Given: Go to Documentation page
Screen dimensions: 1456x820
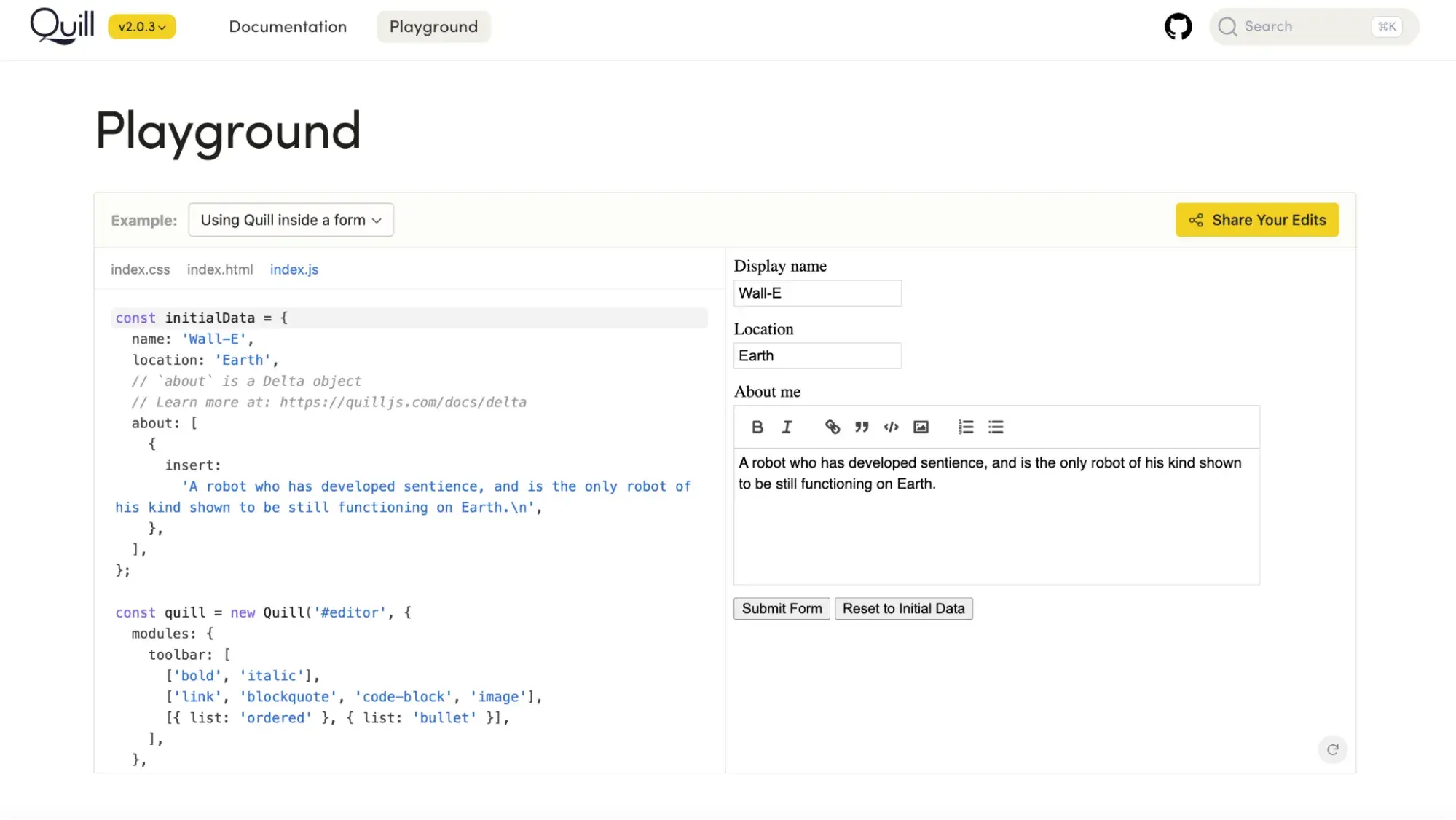Looking at the screenshot, I should click(288, 27).
